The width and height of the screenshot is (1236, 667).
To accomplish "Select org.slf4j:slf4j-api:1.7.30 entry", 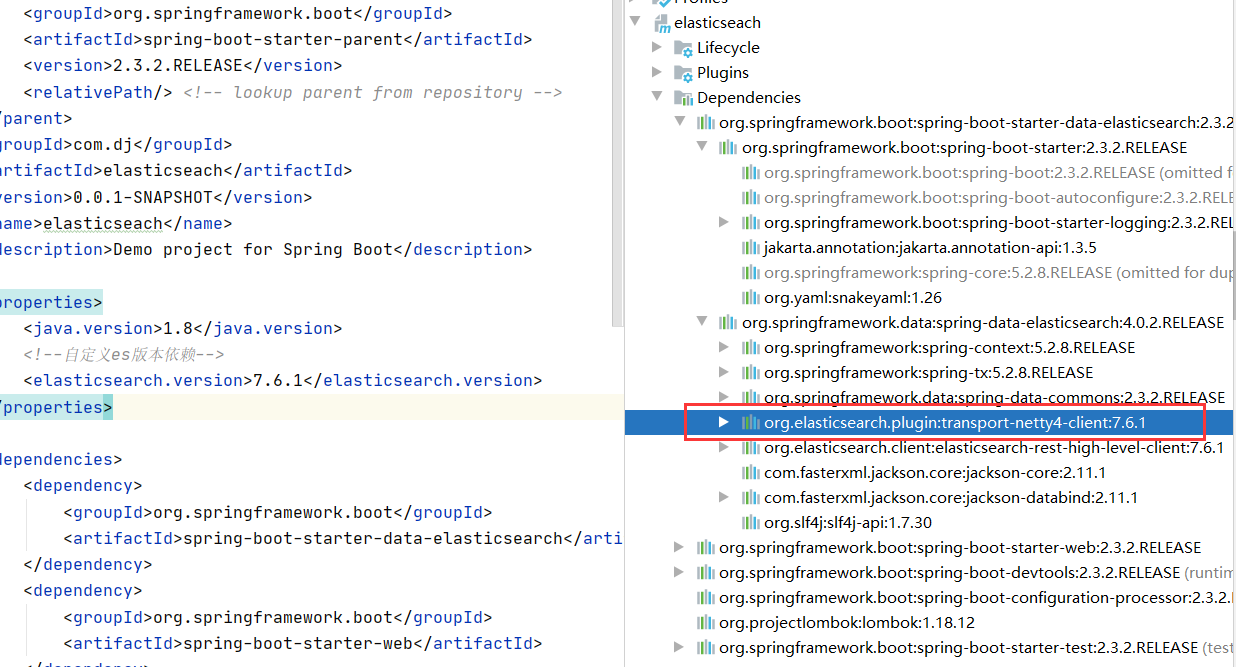I will point(848,522).
